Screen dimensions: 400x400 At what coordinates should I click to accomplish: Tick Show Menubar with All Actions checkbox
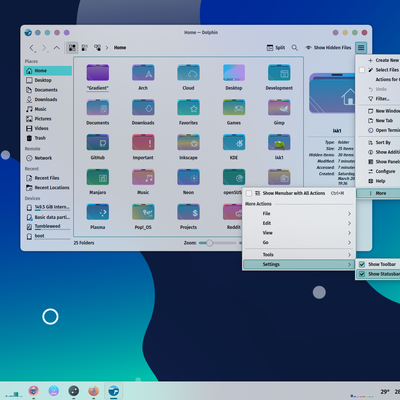249,193
